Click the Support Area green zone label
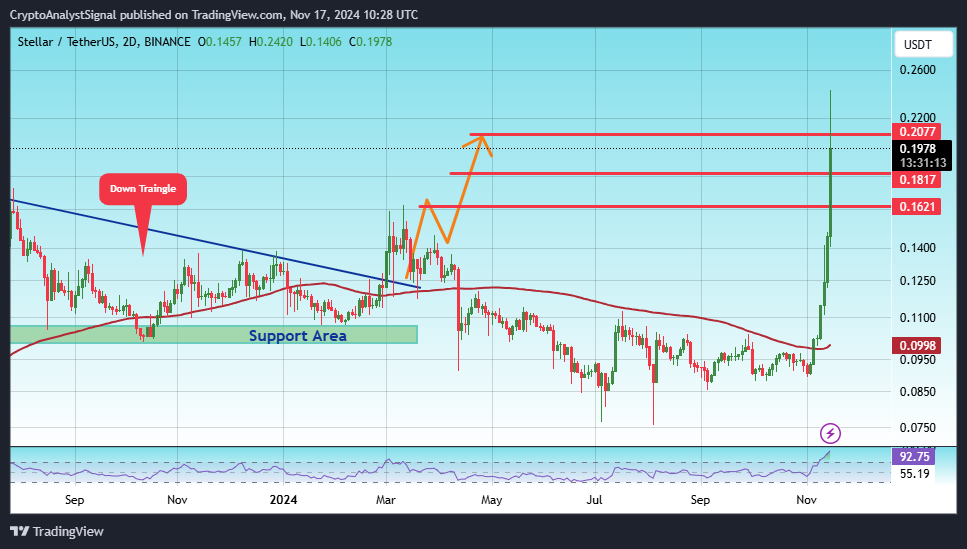 [297, 336]
